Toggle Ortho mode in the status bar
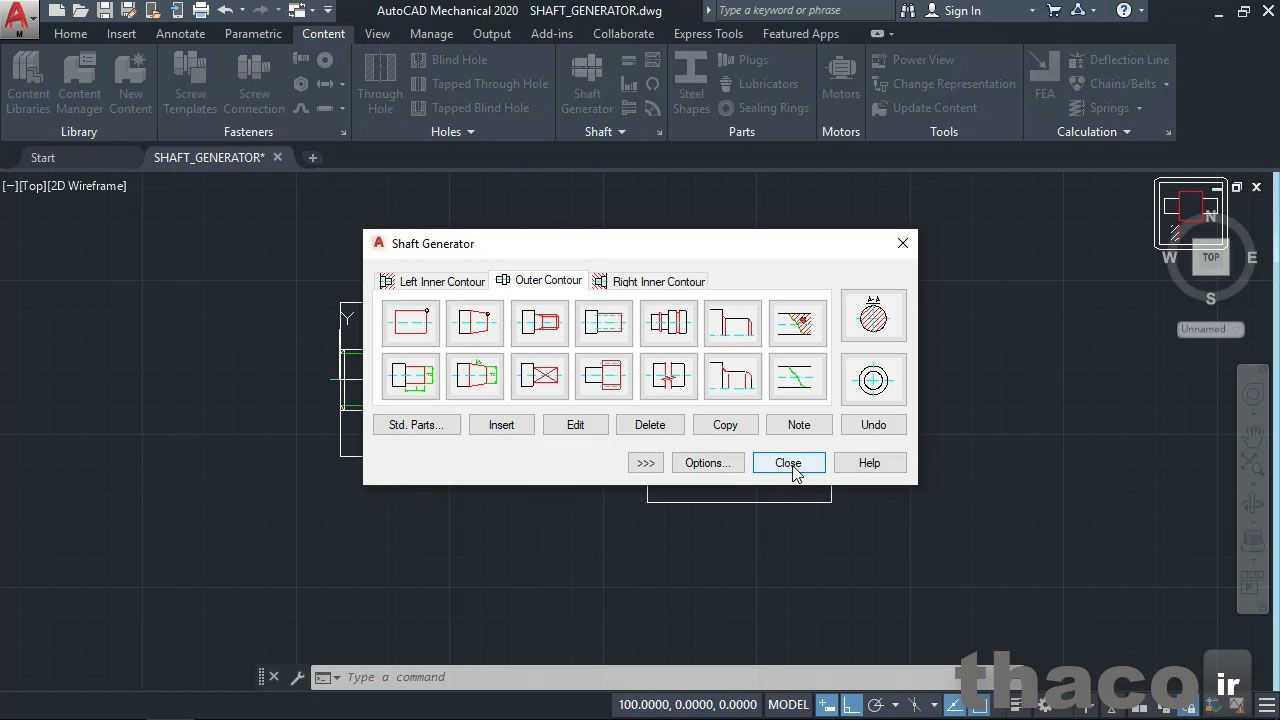Screen dimensions: 1280x720 coord(851,704)
